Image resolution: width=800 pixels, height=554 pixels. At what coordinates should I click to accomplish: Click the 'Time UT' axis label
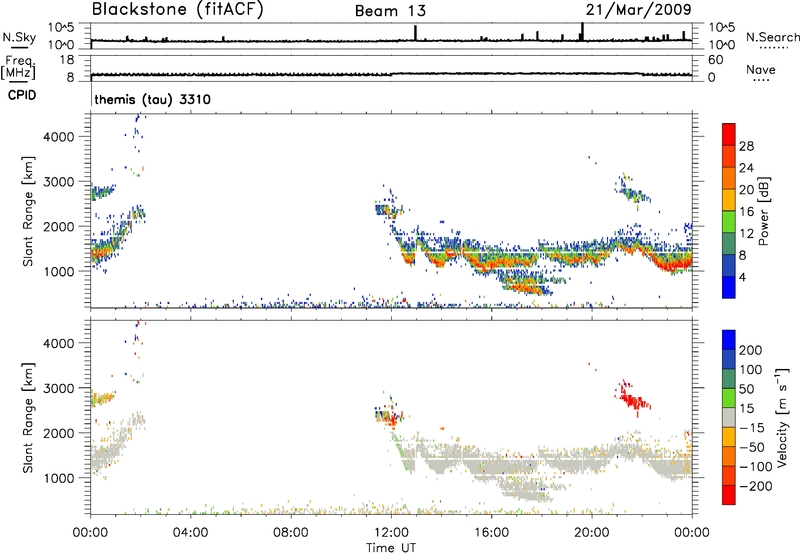tap(391, 548)
